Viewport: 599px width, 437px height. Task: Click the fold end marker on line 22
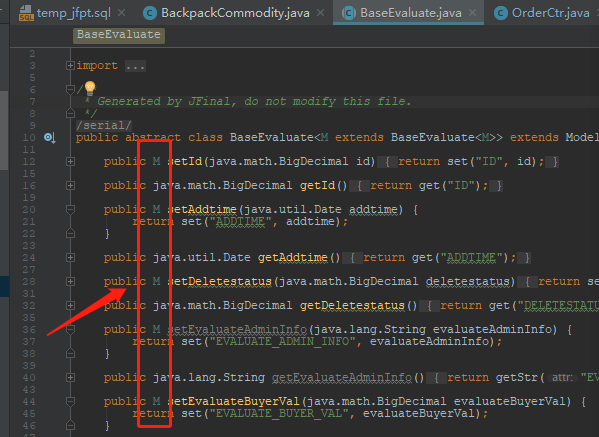pyautogui.click(x=70, y=233)
